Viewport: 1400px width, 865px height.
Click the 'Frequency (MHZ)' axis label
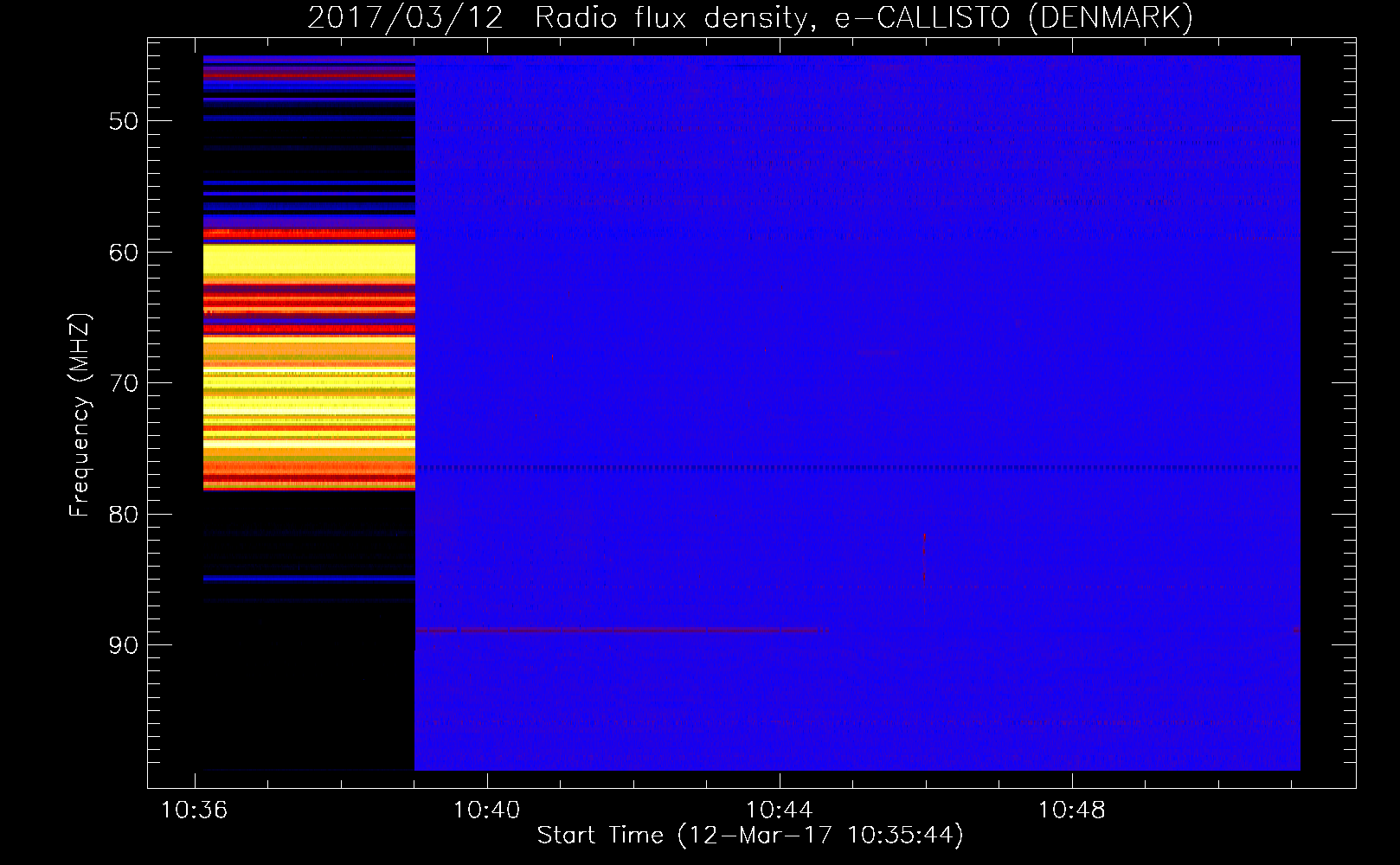[x=79, y=415]
